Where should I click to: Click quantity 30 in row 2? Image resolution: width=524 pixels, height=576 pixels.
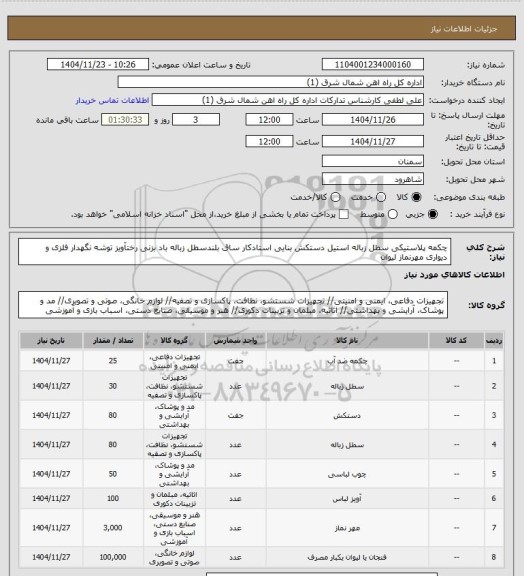click(x=113, y=386)
